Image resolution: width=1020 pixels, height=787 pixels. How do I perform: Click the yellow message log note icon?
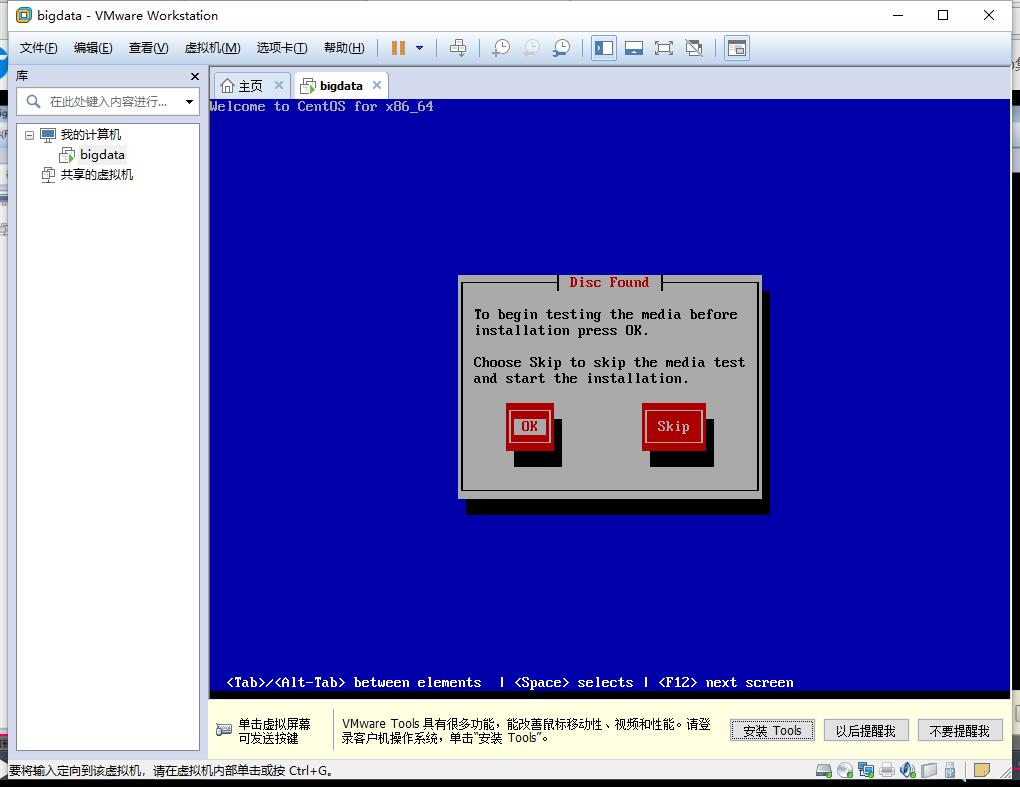pos(982,771)
